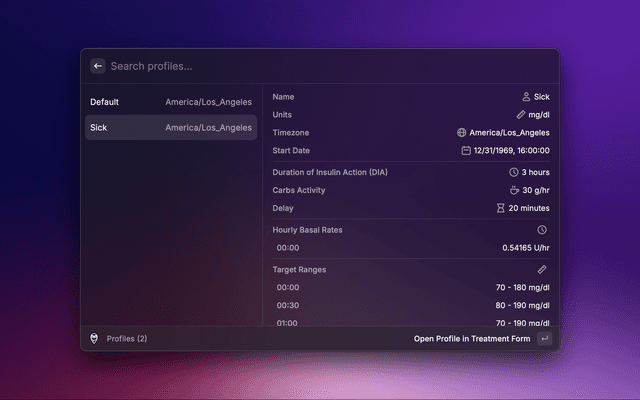Image resolution: width=640 pixels, height=400 pixels.
Task: Click the cup icon beside 30 g/hr
Action: 514,190
